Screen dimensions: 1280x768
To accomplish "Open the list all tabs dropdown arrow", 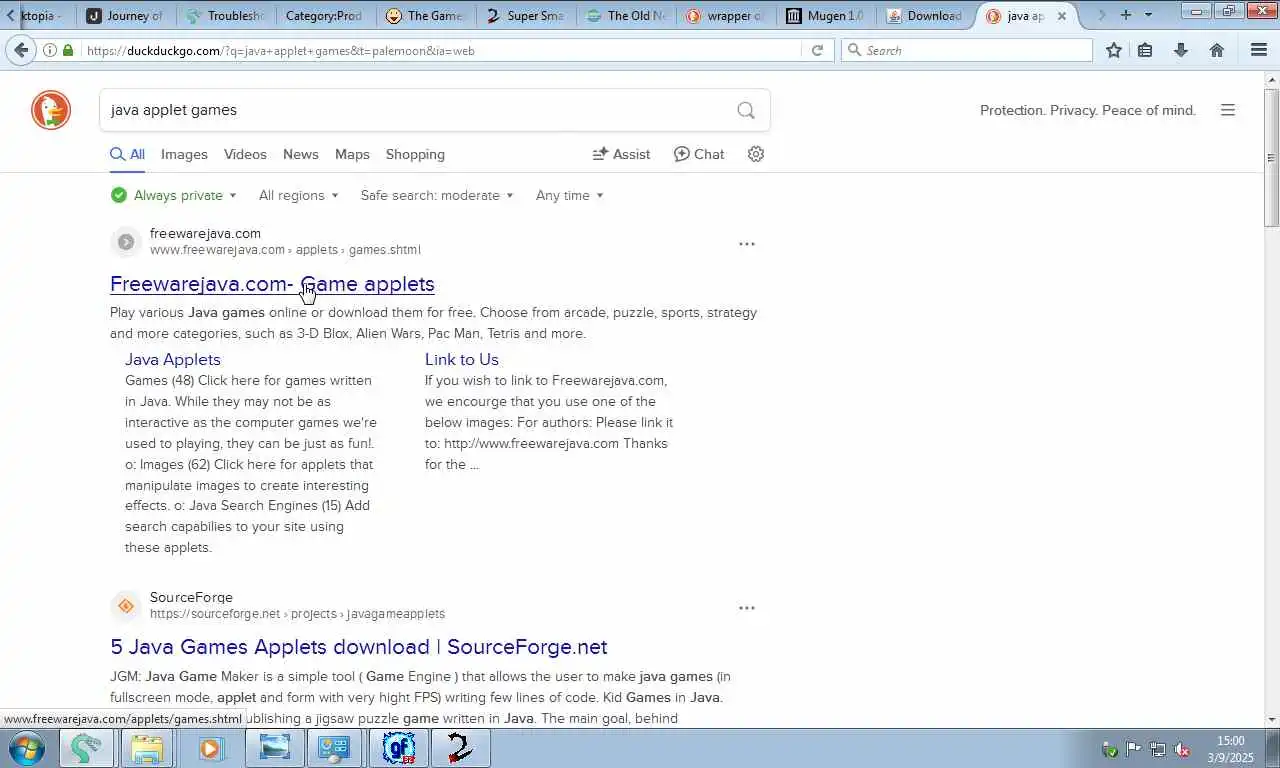I will point(1148,15).
